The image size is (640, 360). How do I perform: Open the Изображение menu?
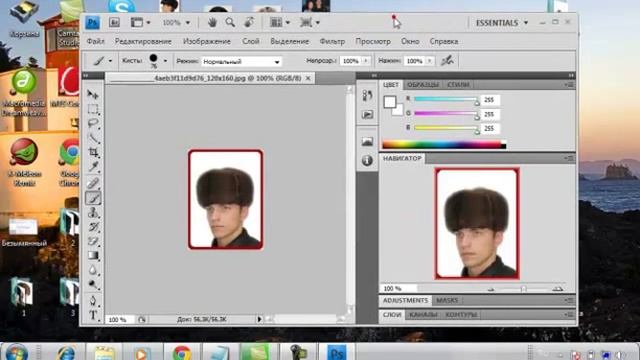207,42
